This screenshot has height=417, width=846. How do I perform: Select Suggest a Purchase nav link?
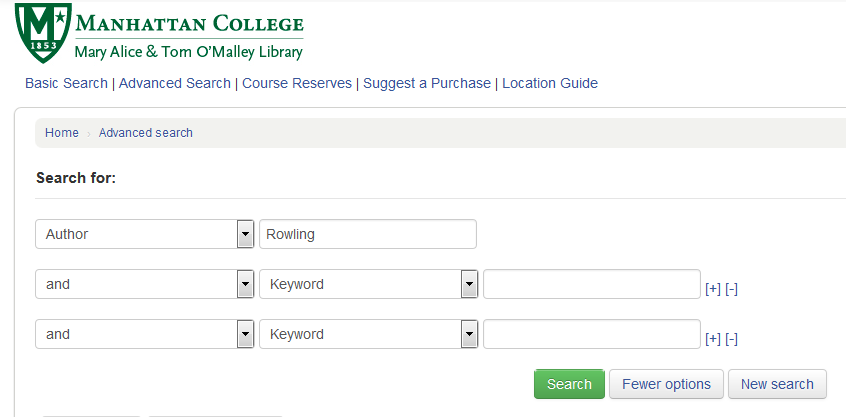click(427, 84)
